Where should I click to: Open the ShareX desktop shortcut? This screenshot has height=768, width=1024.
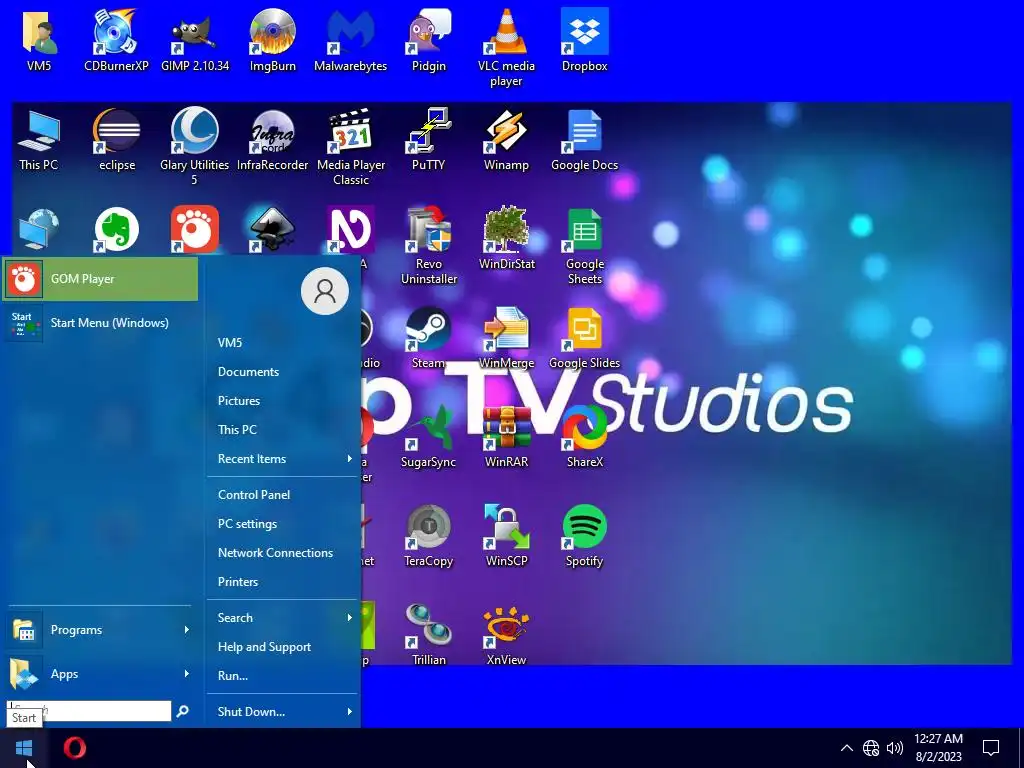tap(584, 437)
